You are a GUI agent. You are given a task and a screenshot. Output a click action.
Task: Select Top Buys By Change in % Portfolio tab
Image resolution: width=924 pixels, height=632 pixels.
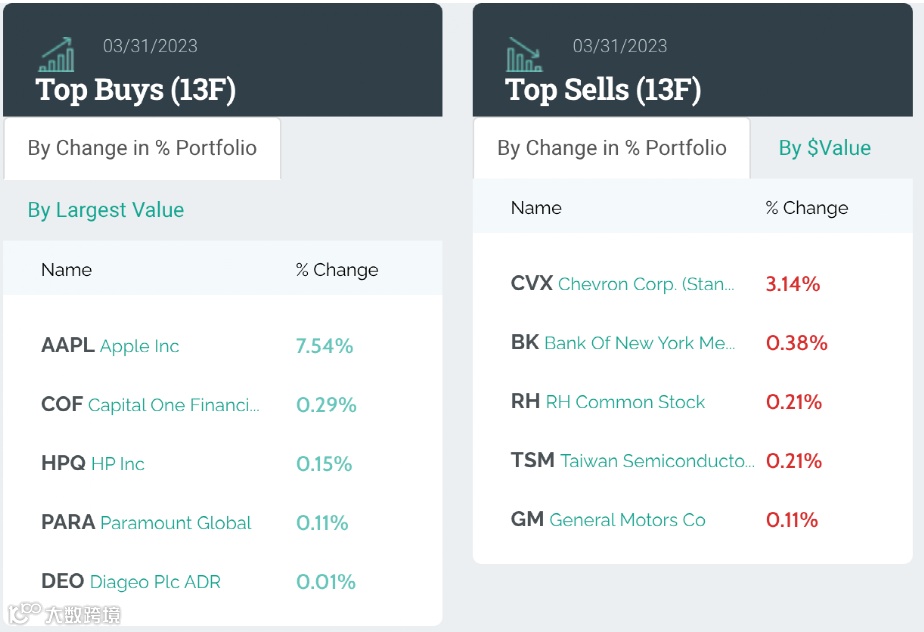click(142, 148)
